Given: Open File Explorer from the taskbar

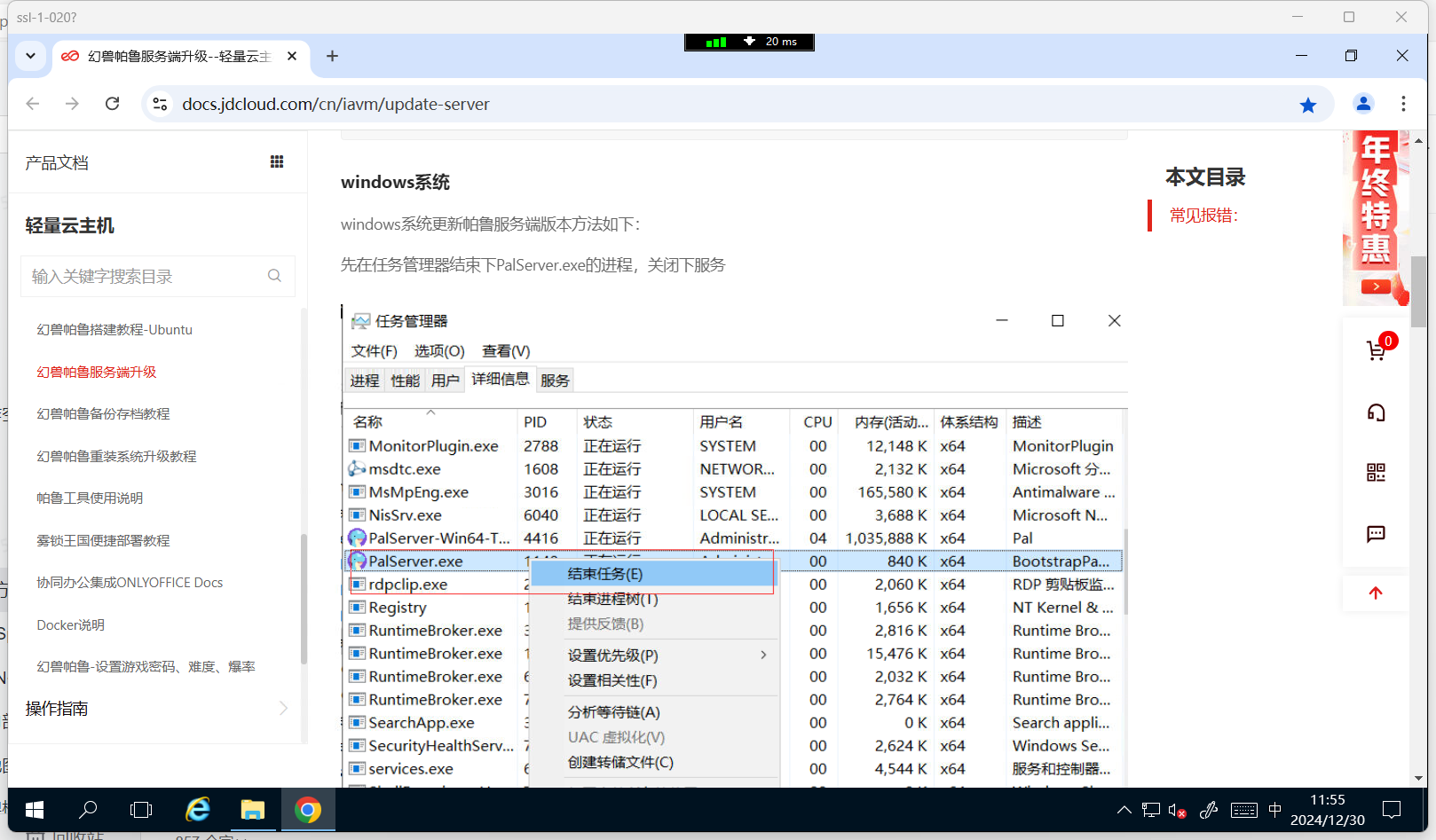Looking at the screenshot, I should tap(253, 810).
